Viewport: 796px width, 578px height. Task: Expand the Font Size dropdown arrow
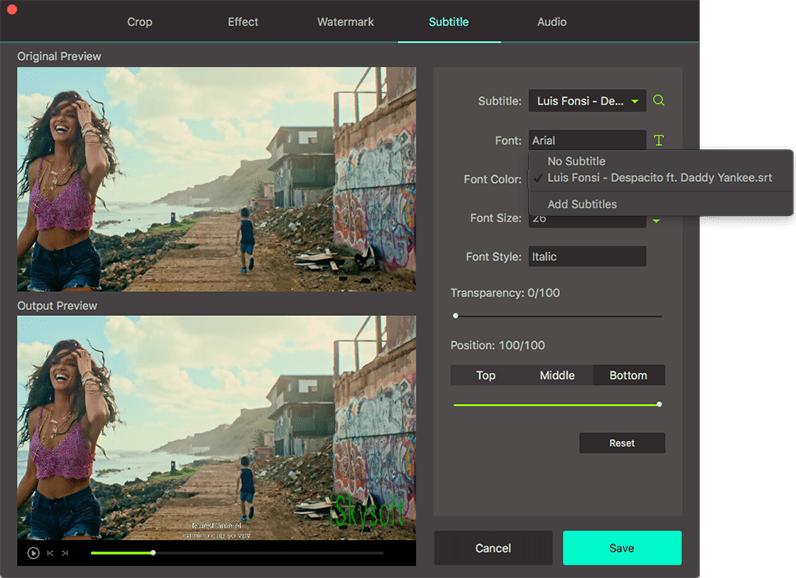point(657,221)
